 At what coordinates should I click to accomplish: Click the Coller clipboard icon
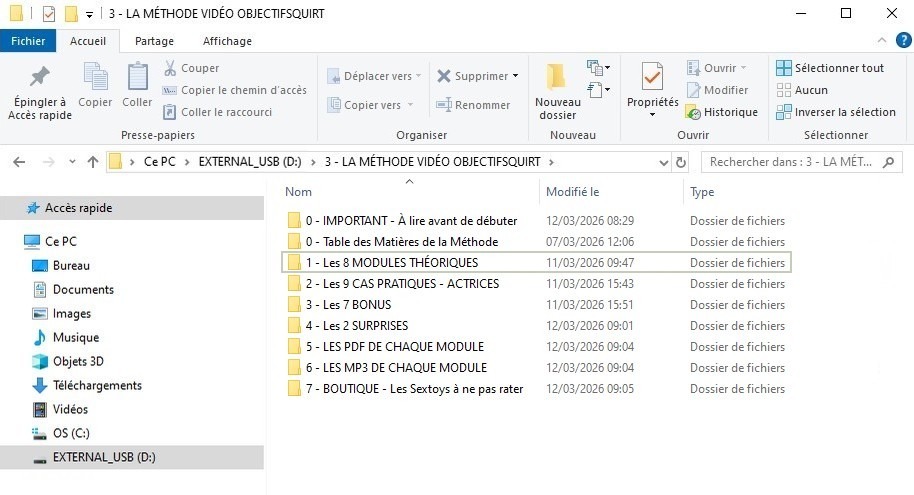pos(137,78)
